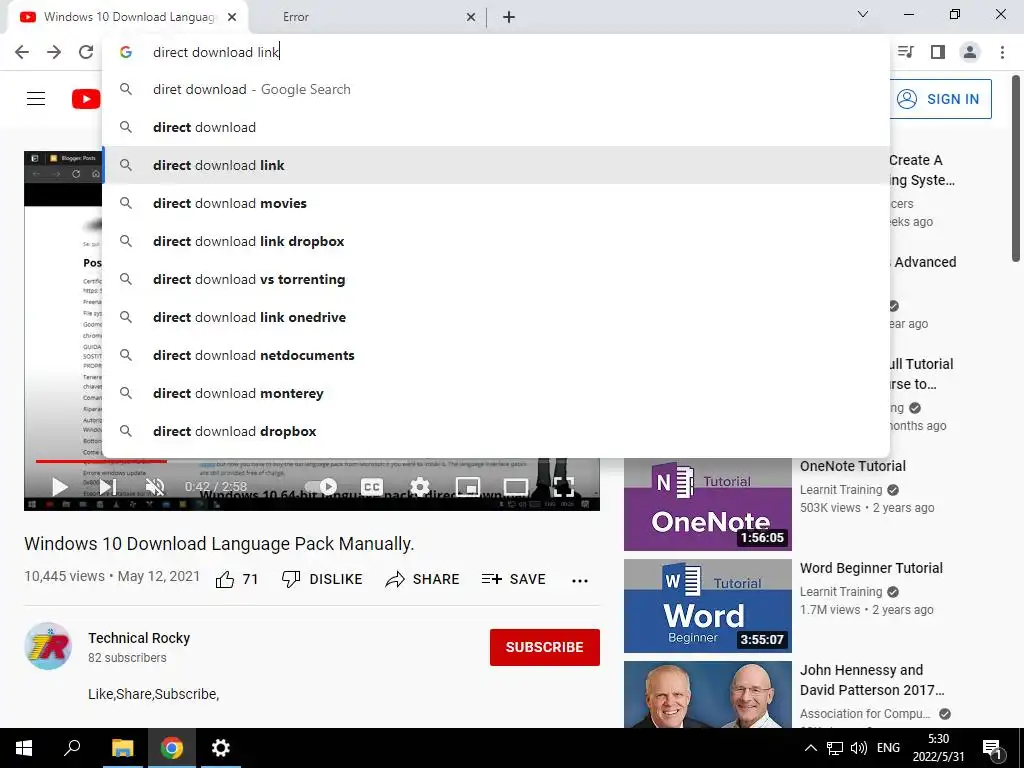The height and width of the screenshot is (768, 1024).
Task: Open video player settings gear
Action: 419,487
